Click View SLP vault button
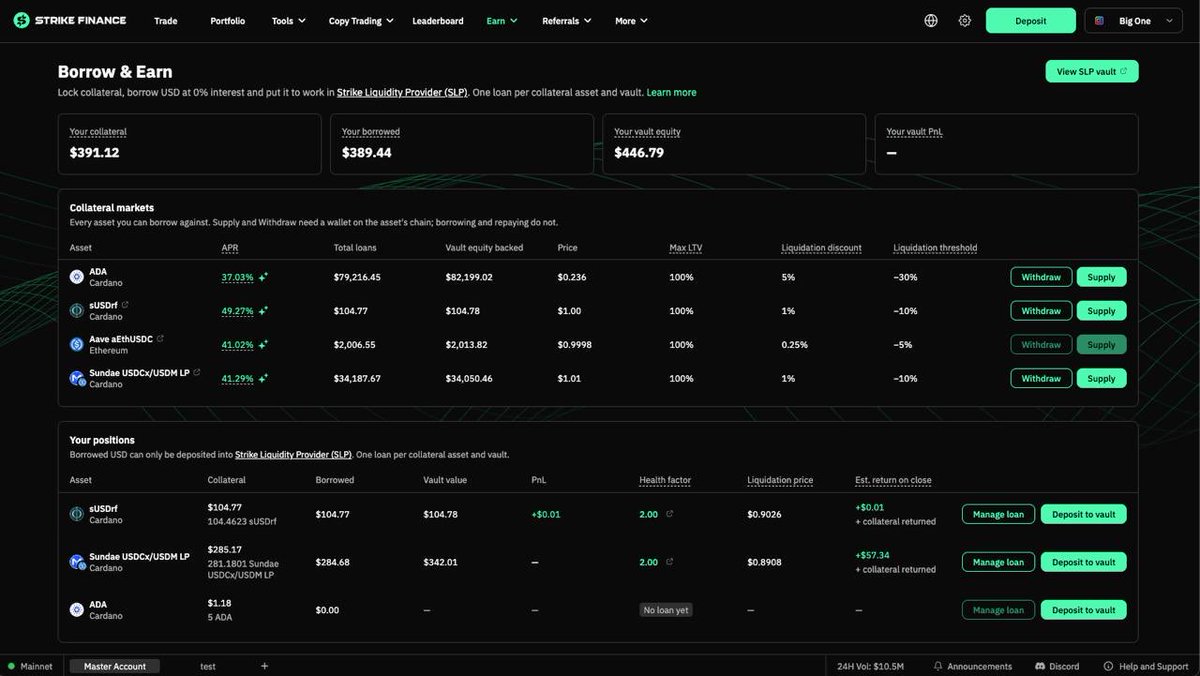The width and height of the screenshot is (1200, 676). click(x=1092, y=71)
